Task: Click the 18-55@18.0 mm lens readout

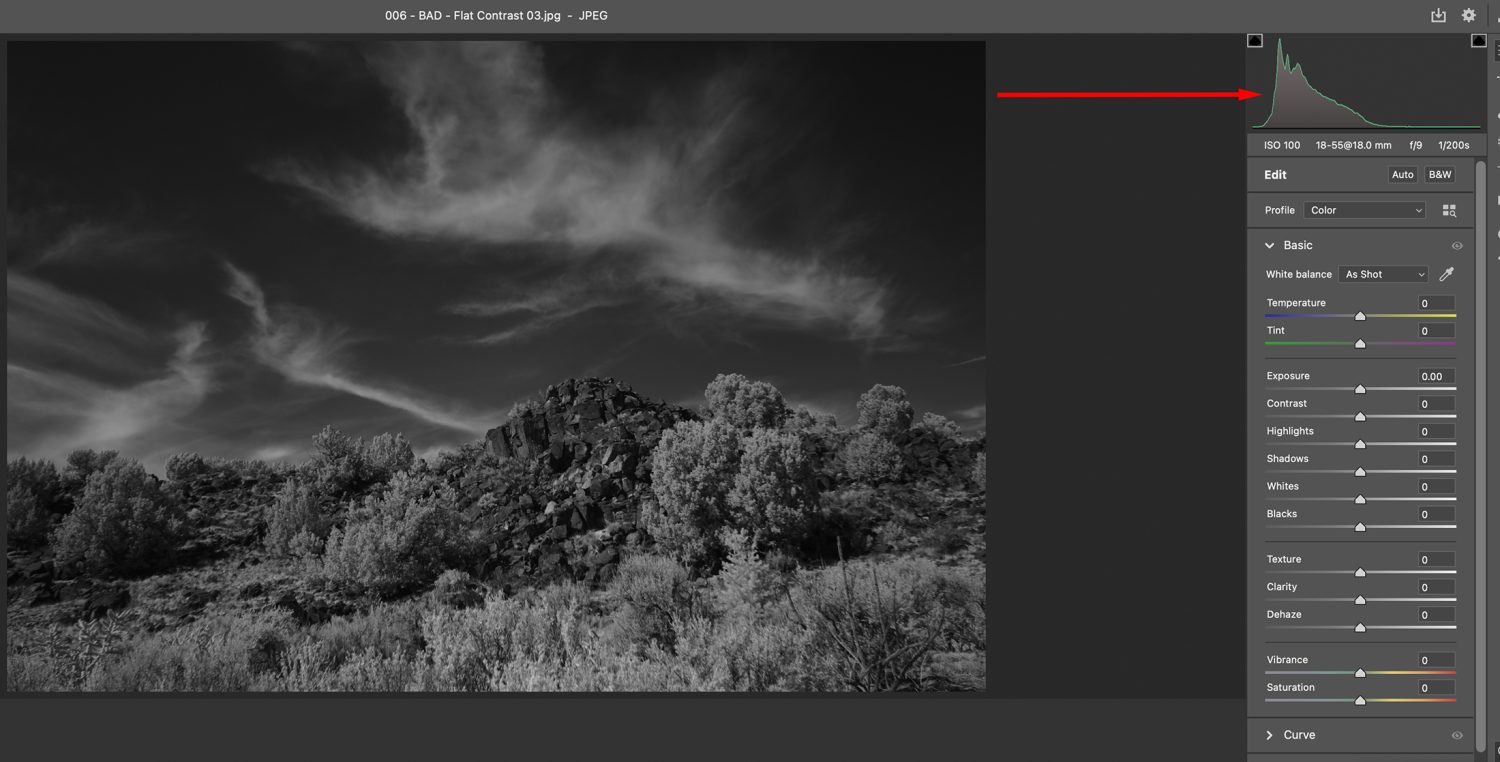Action: 1354,146
